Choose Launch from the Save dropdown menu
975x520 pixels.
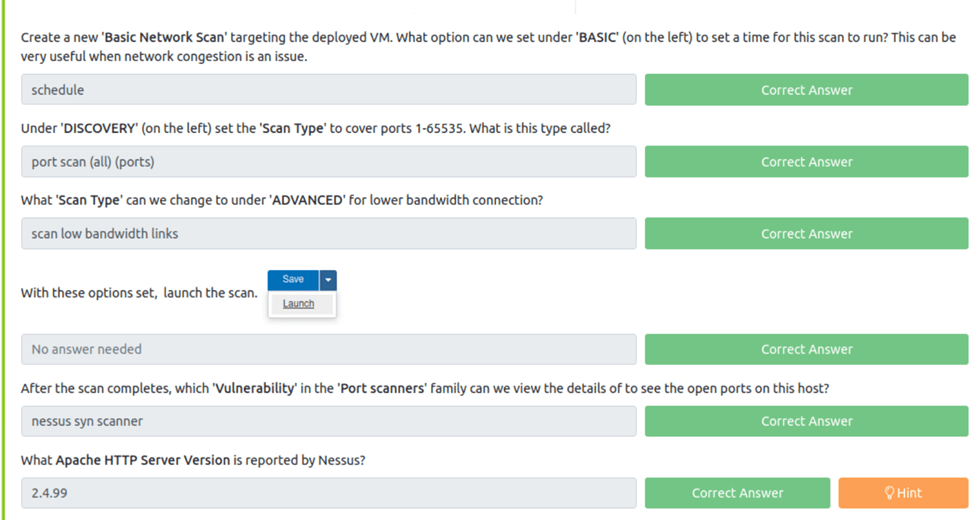pos(298,304)
